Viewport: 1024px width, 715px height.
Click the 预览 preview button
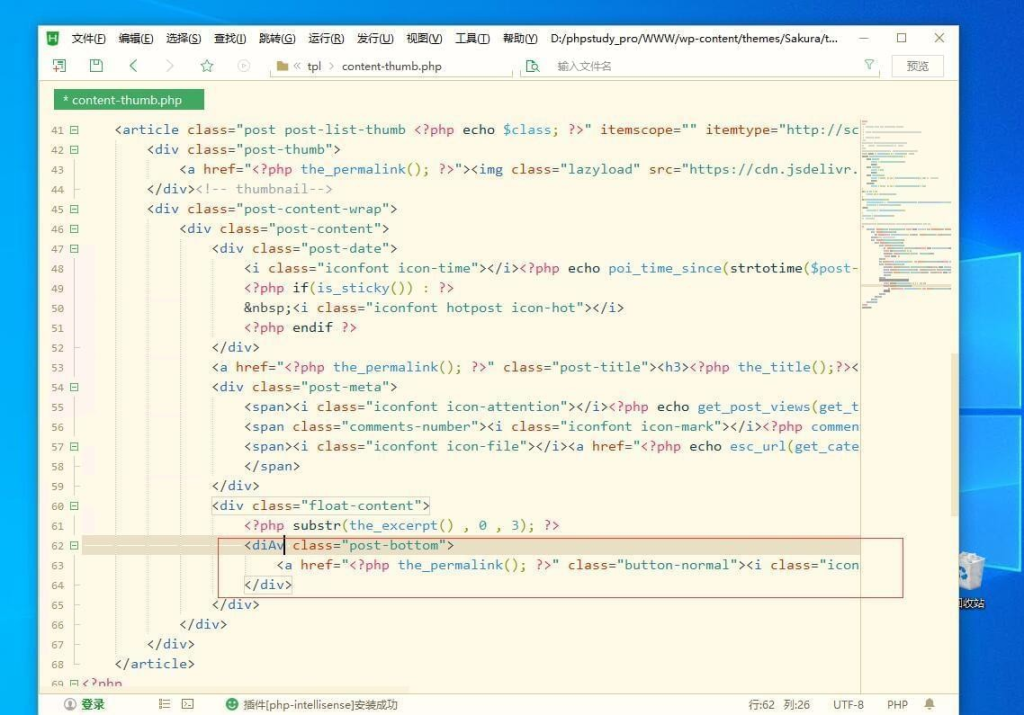(917, 66)
